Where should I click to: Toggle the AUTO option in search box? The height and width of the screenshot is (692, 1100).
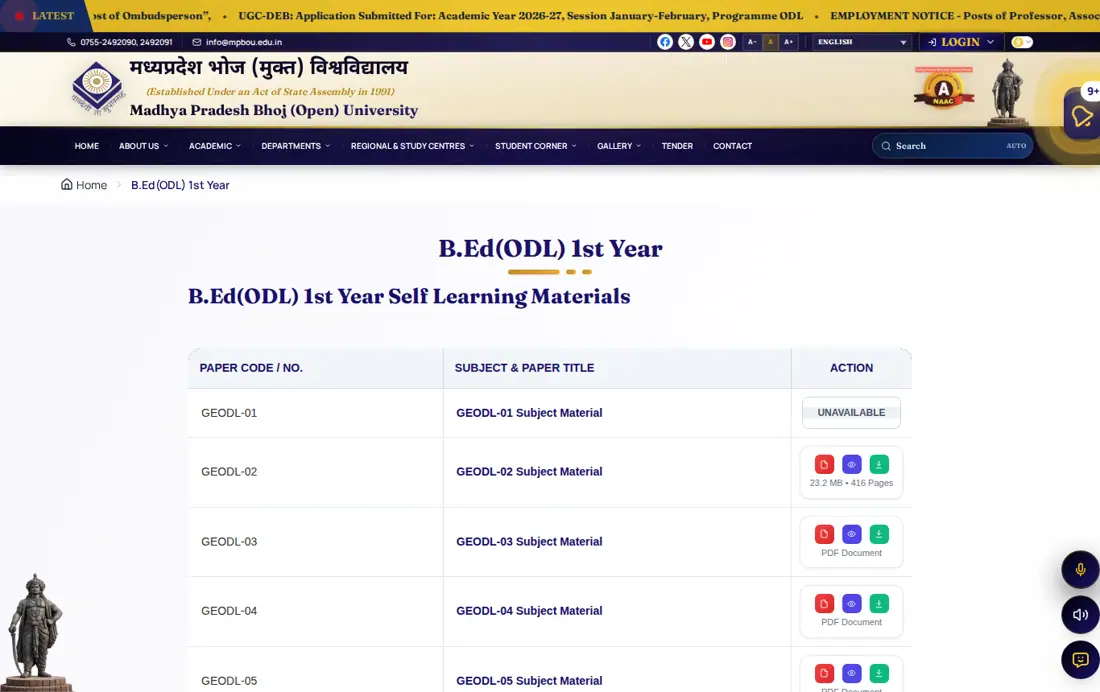coord(1016,146)
